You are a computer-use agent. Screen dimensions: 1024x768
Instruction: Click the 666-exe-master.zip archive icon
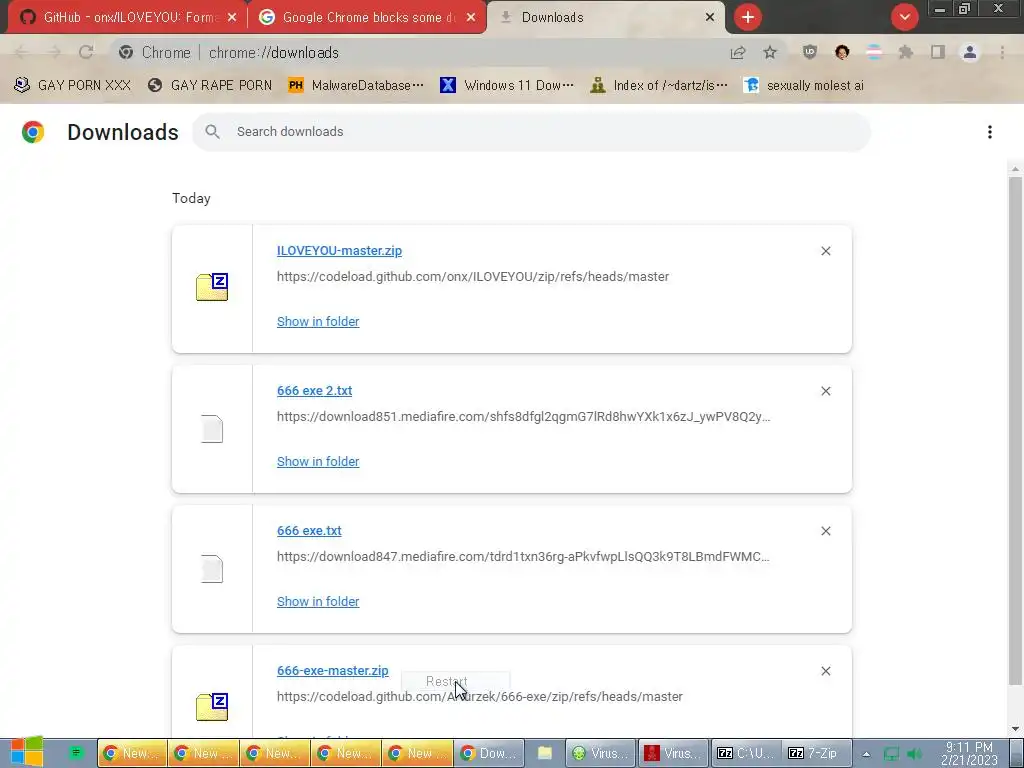tap(212, 707)
